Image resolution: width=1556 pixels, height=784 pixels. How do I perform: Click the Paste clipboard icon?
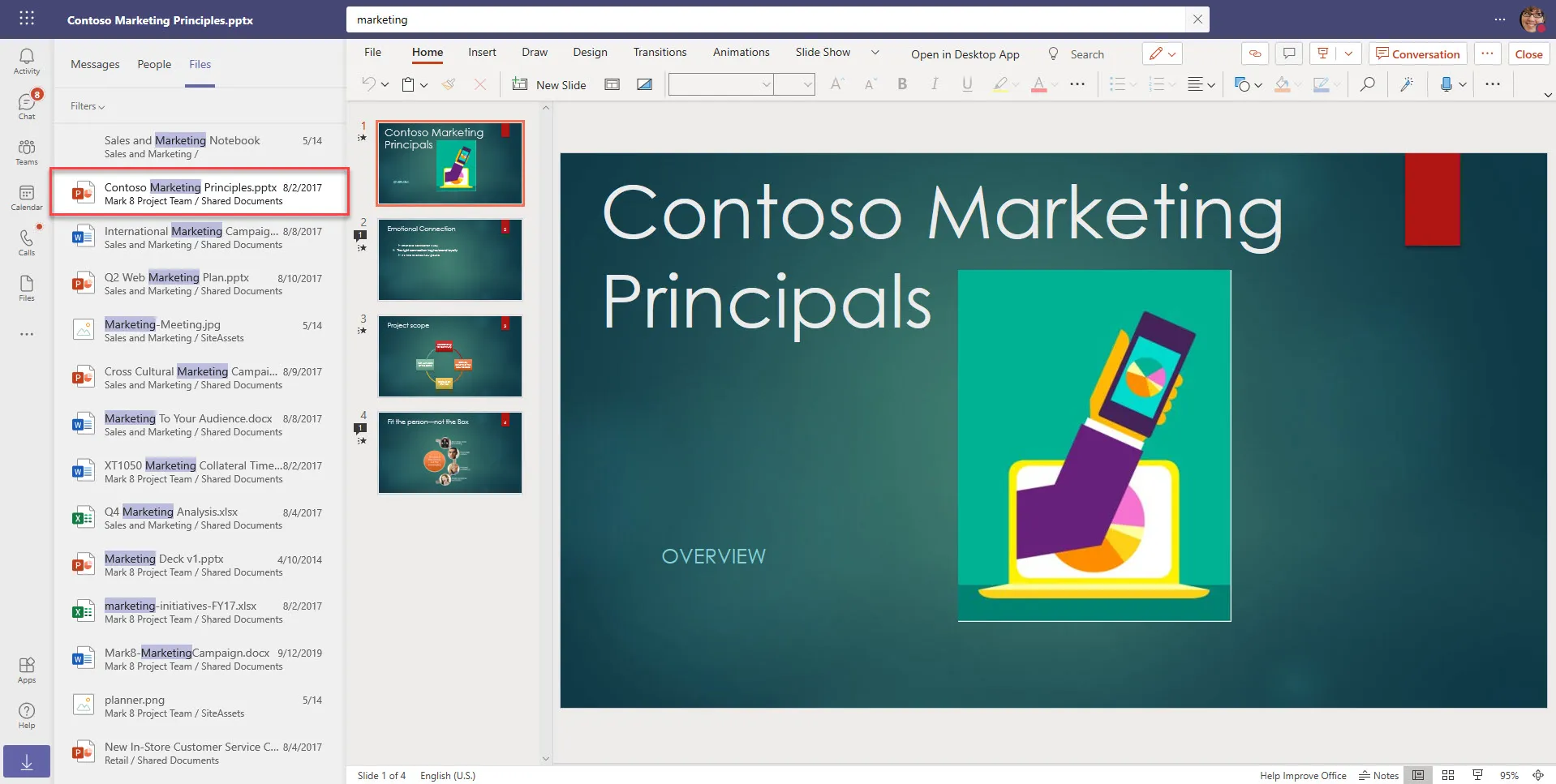pos(409,84)
